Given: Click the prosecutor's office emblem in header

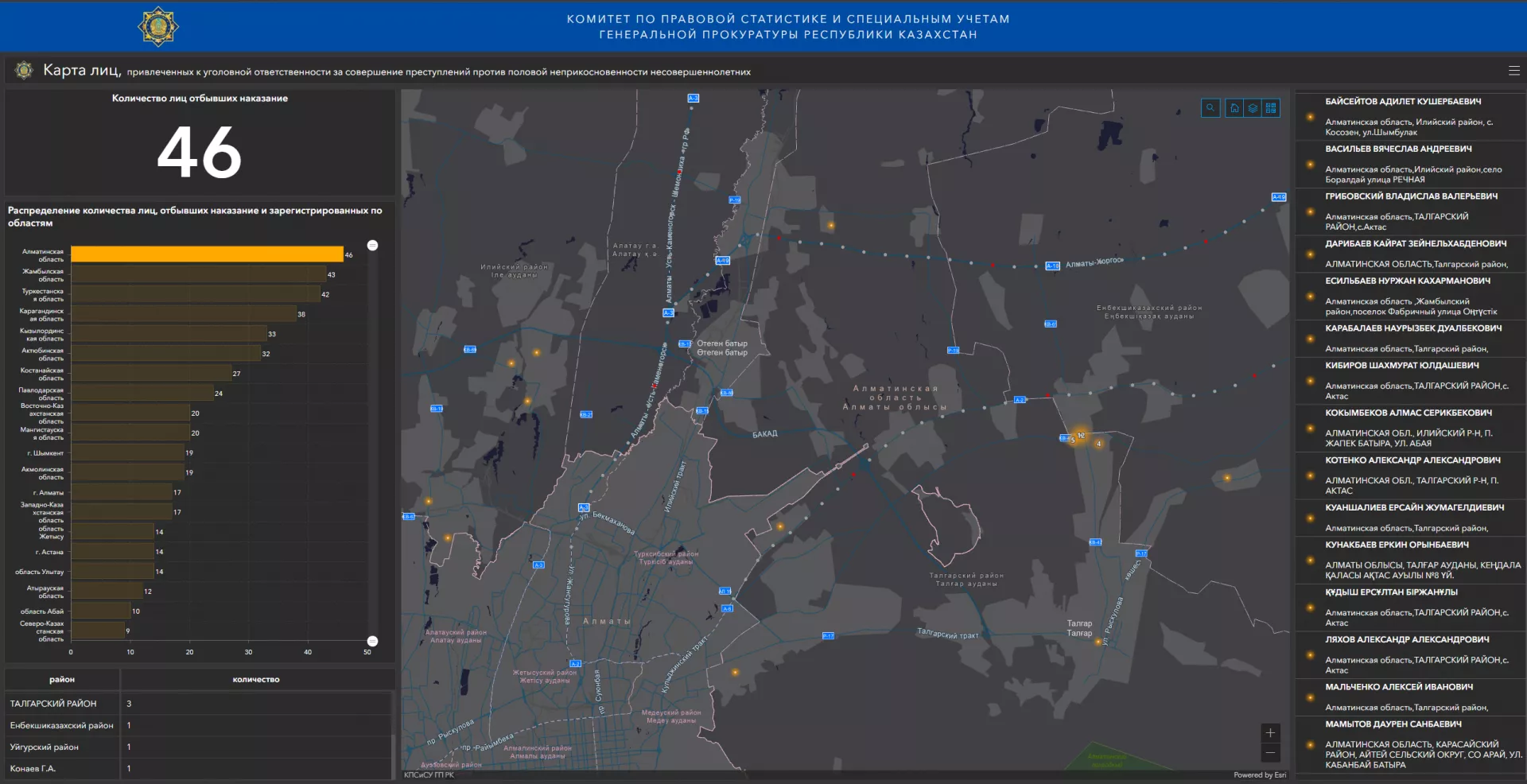Looking at the screenshot, I should point(157,26).
